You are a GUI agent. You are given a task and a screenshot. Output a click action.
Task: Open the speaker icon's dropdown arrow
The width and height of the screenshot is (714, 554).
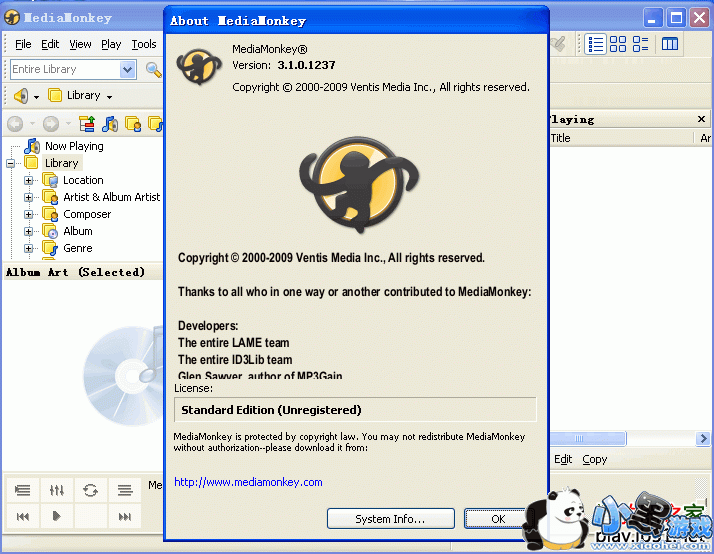(36, 97)
